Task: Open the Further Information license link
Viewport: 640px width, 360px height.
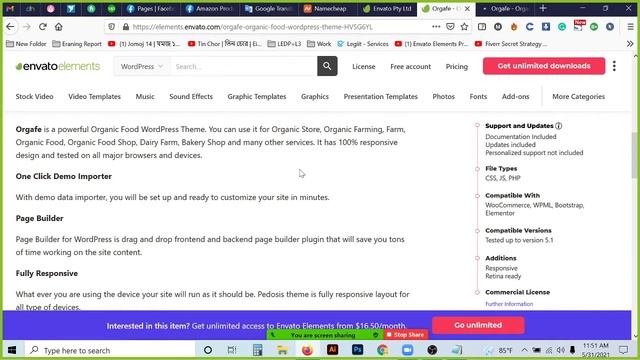Action: [x=509, y=304]
